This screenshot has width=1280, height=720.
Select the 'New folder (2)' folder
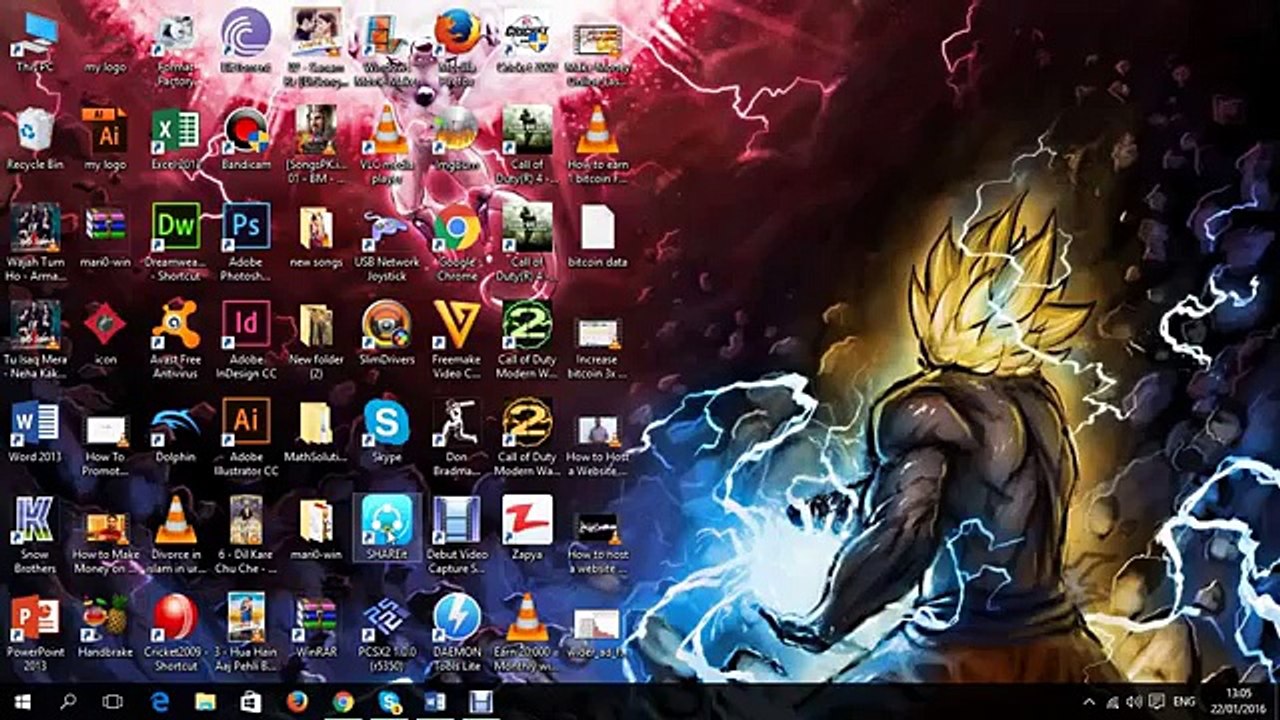coord(316,340)
